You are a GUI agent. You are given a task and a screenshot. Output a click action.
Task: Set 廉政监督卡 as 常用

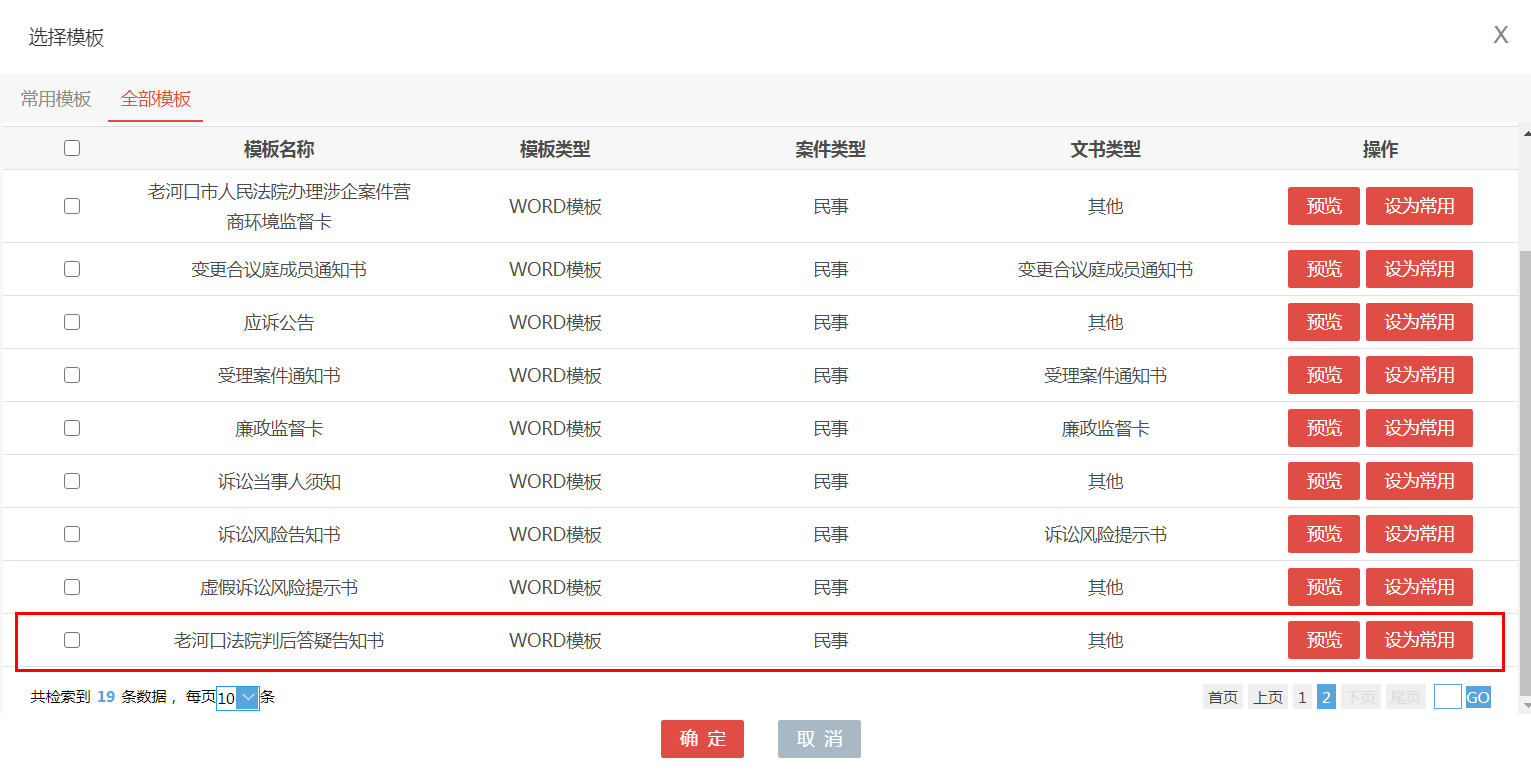coord(1419,428)
